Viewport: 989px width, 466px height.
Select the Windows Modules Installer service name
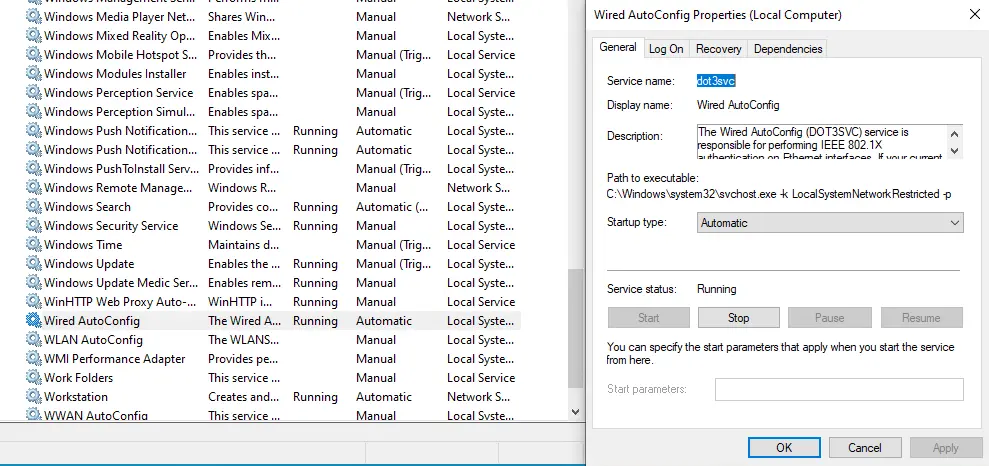pos(115,74)
